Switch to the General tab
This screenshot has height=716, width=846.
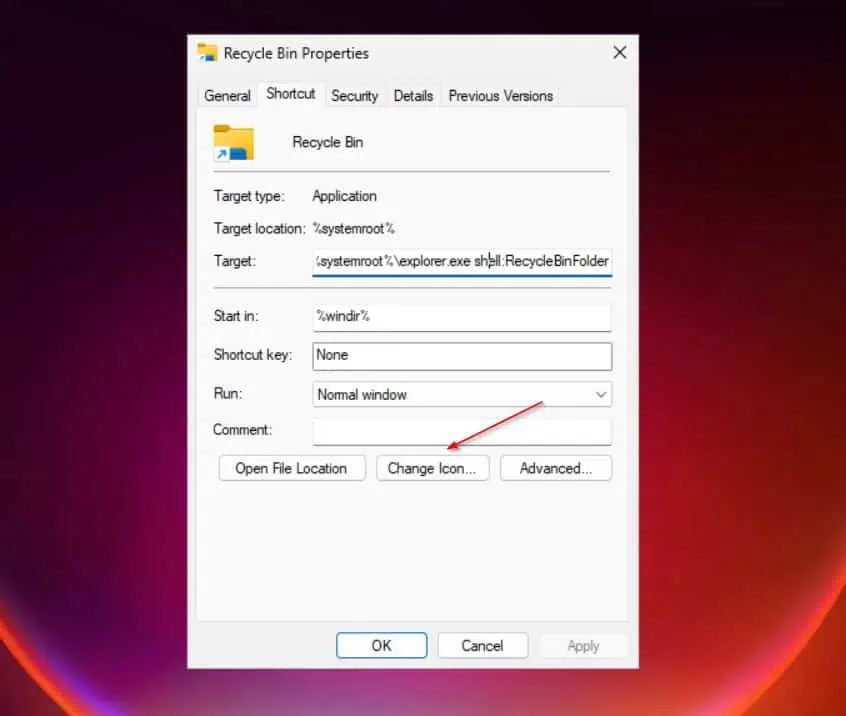pyautogui.click(x=227, y=96)
